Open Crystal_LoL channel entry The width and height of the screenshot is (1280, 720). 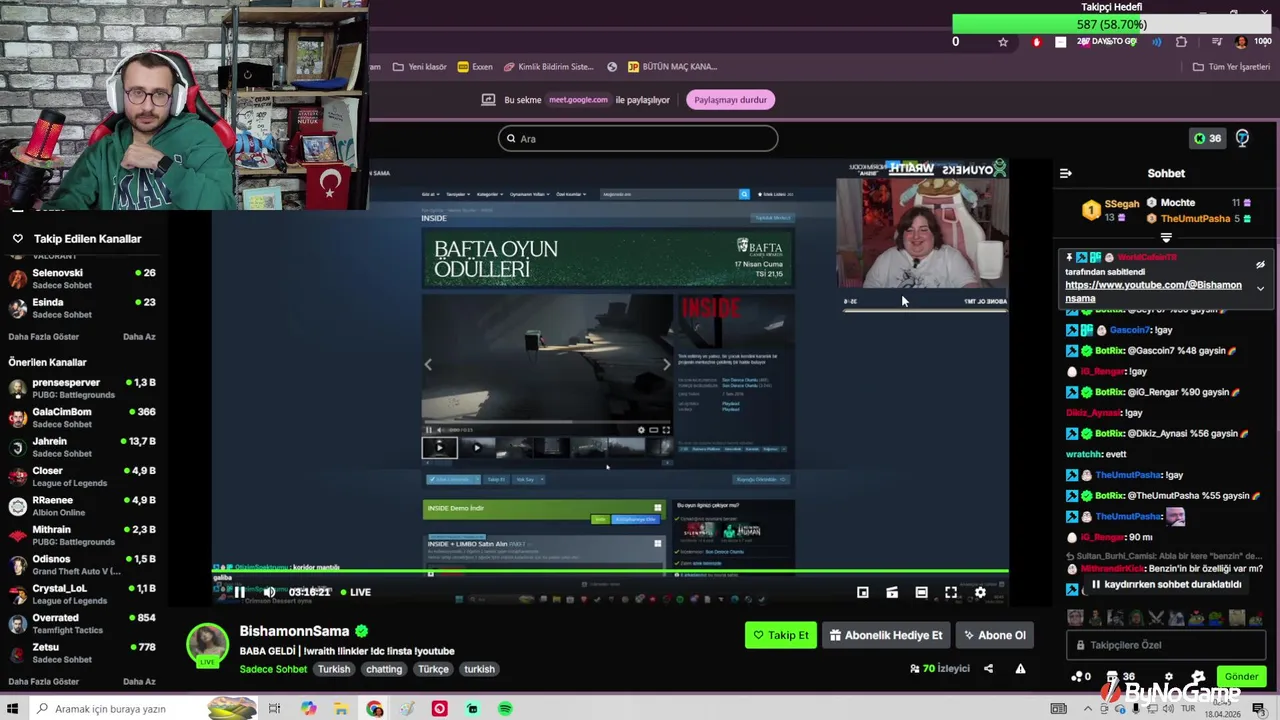tap(82, 595)
